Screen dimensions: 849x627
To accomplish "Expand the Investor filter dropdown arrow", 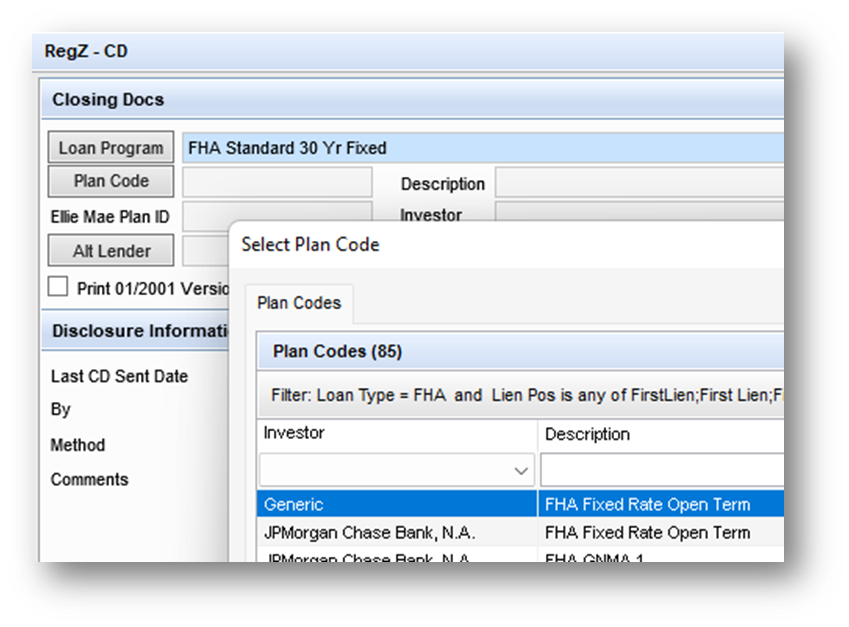I will click(521, 470).
